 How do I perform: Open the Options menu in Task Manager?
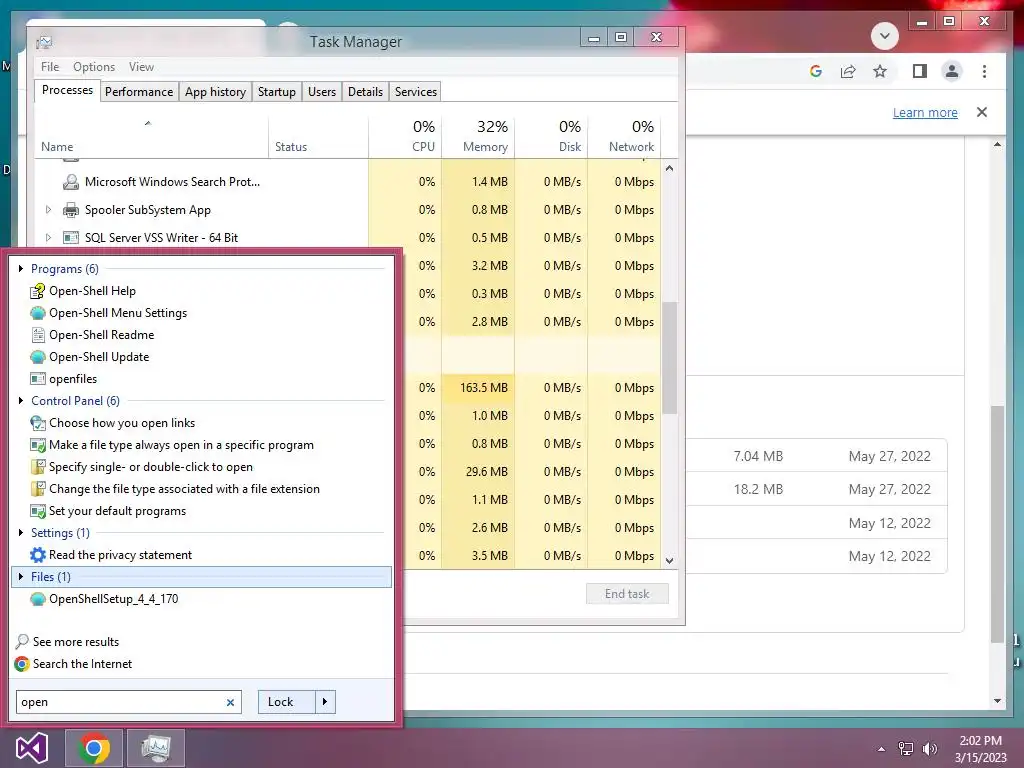coord(94,67)
